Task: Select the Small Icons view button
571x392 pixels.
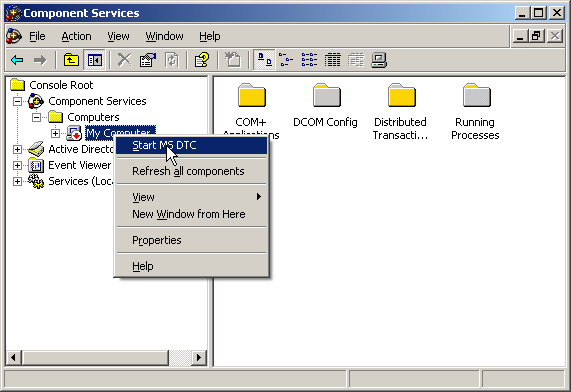Action: click(x=286, y=60)
